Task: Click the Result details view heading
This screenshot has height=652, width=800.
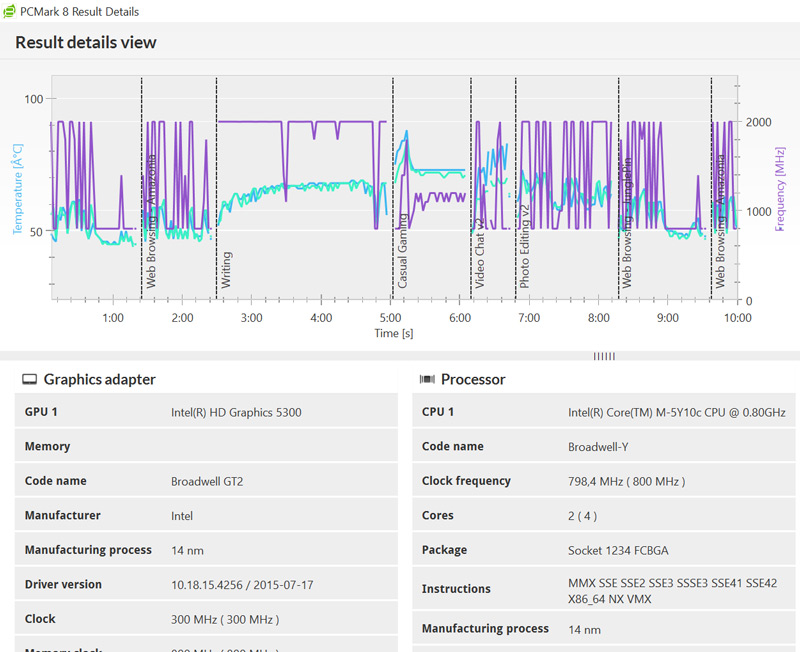Action: (x=86, y=43)
